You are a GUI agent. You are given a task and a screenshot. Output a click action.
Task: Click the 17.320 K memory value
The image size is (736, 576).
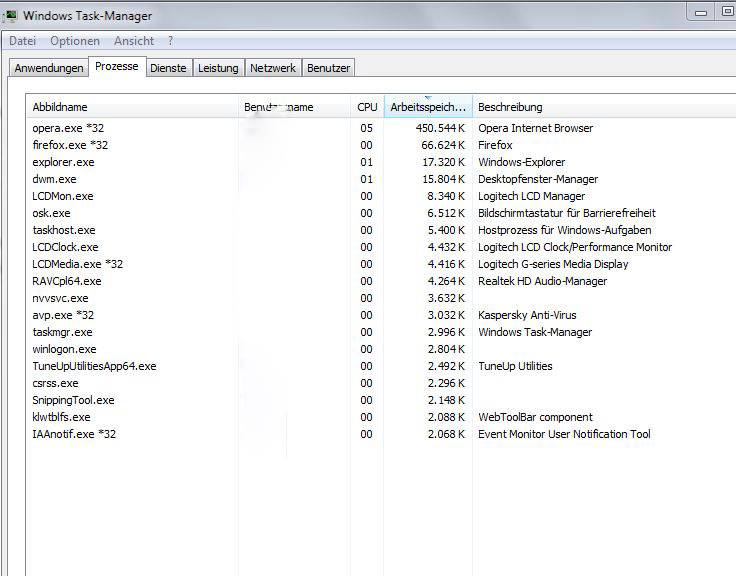point(443,162)
